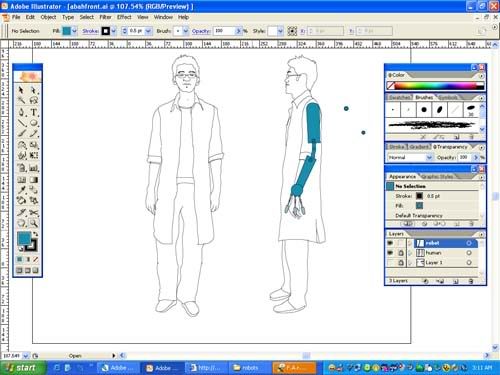Screen dimensions: 500x375
Task: Select the Line Segment tool
Action: click(21, 123)
